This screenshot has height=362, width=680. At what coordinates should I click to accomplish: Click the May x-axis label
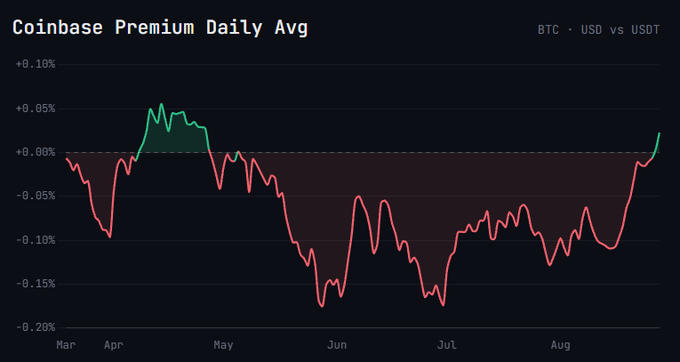click(x=223, y=345)
